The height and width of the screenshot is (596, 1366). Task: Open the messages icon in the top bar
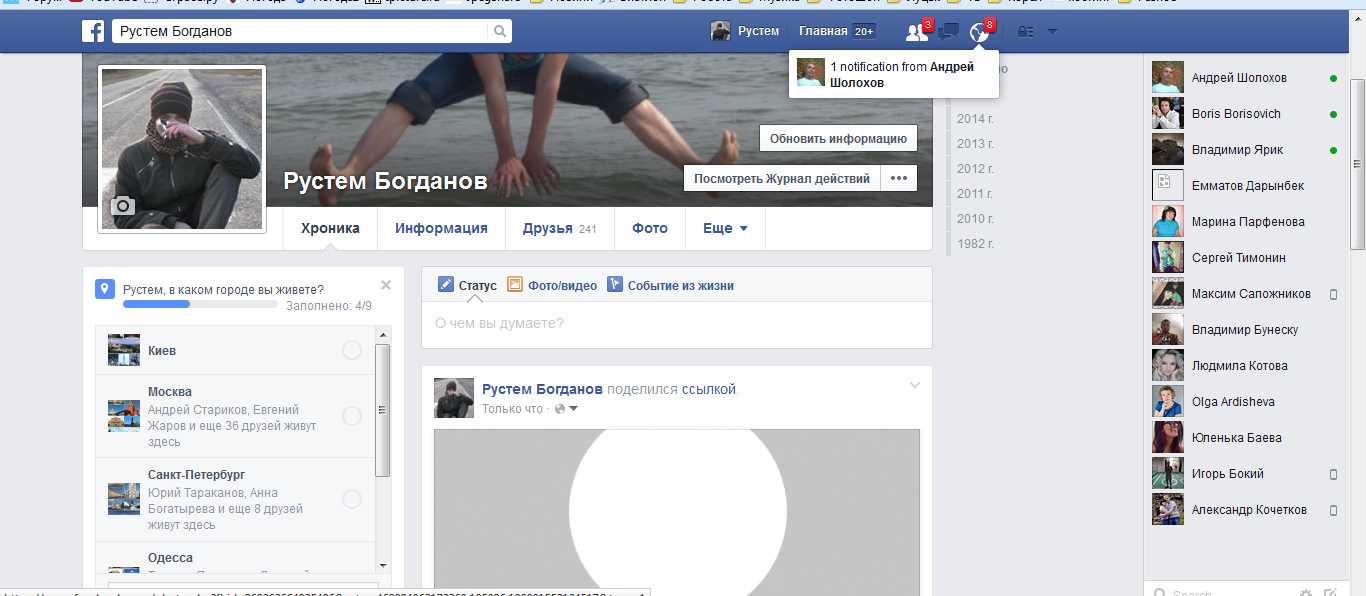tap(948, 32)
